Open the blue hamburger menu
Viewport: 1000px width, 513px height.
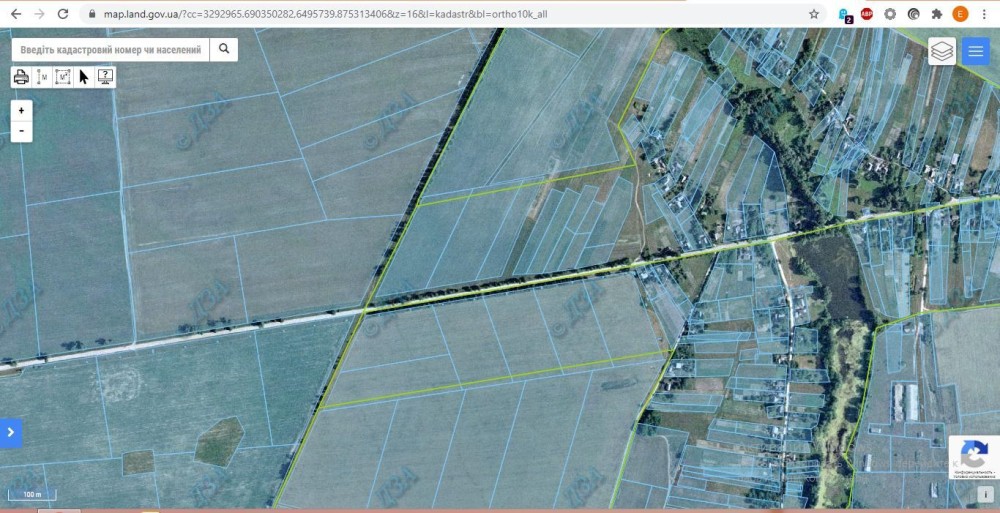click(x=975, y=51)
